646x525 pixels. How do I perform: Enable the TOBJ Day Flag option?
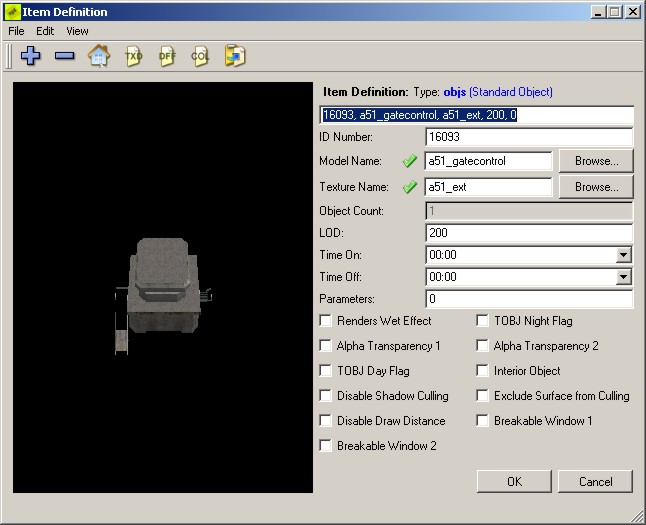[325, 371]
